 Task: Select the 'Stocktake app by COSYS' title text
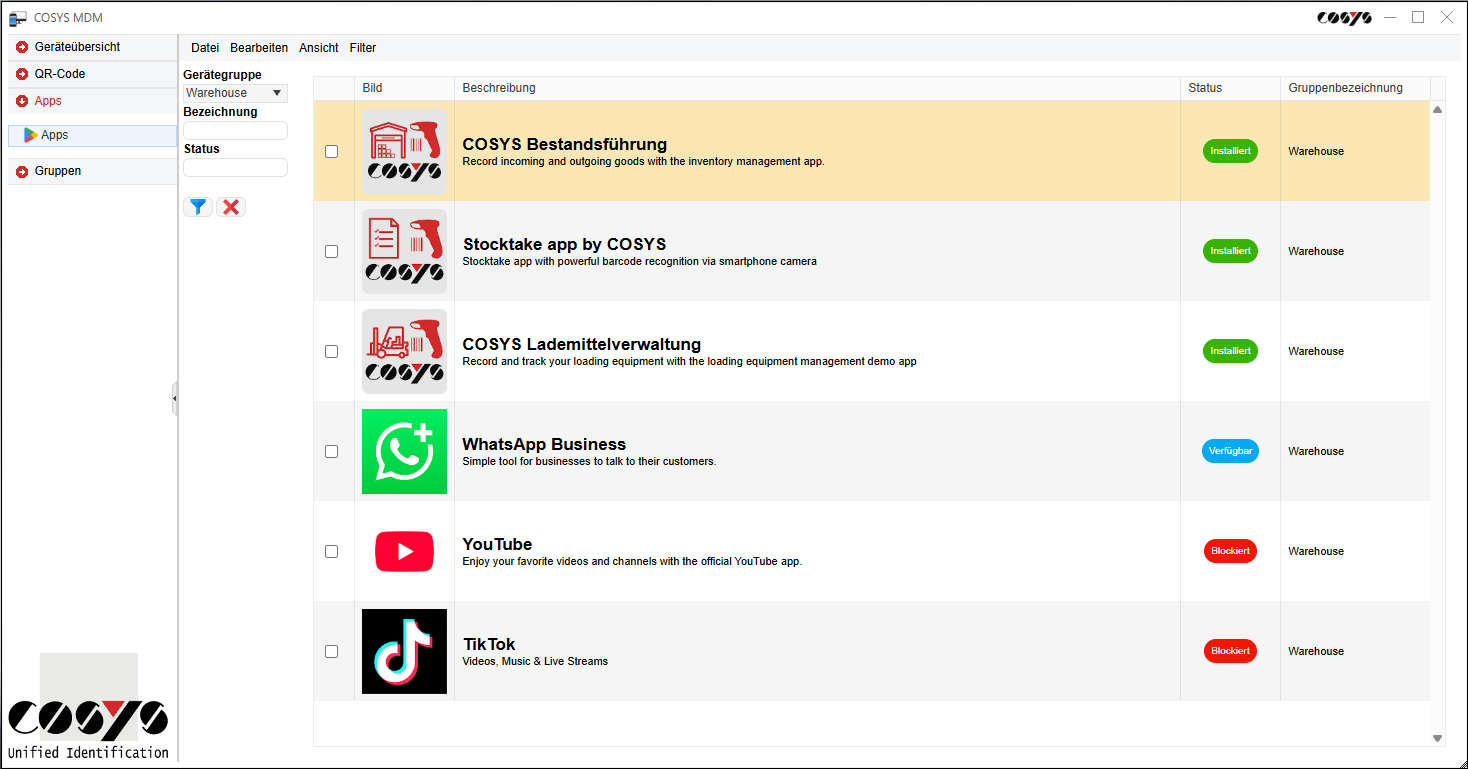point(564,244)
